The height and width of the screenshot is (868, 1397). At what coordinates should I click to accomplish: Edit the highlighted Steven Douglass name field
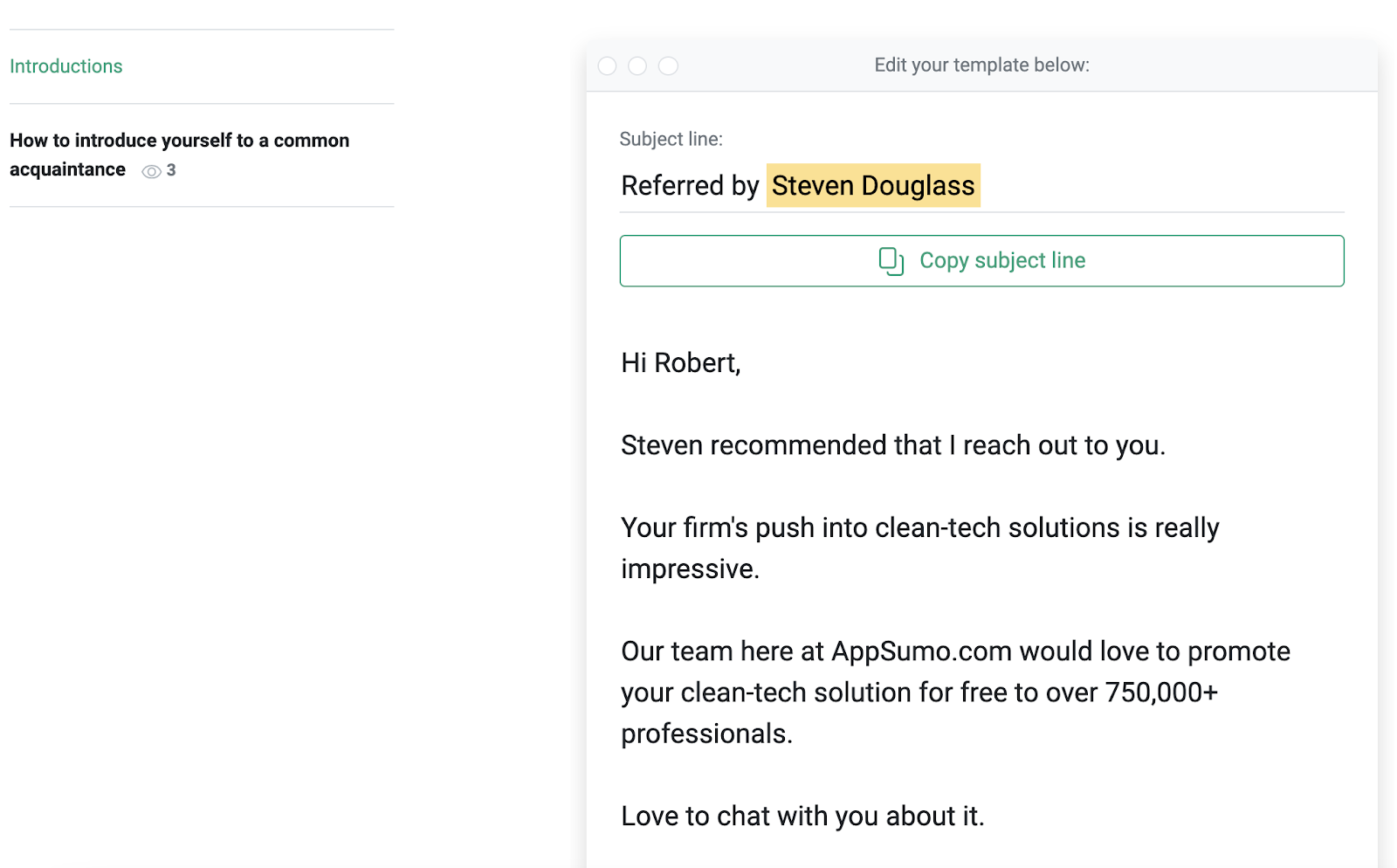pos(873,186)
